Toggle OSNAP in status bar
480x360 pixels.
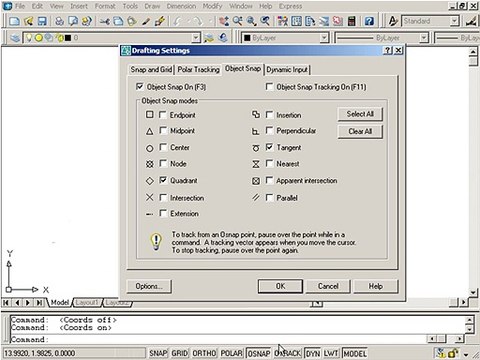click(259, 353)
